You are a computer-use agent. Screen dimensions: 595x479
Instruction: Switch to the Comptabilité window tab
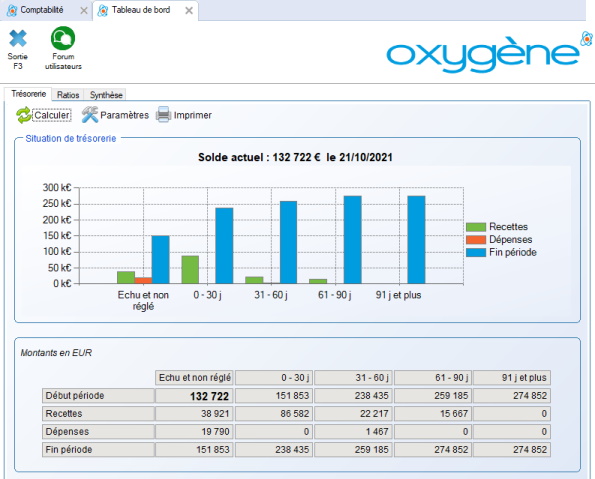tap(42, 10)
